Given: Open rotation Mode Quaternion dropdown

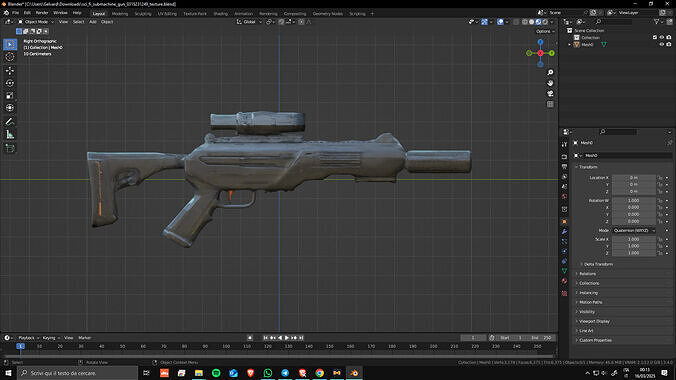Looking at the screenshot, I should pyautogui.click(x=634, y=230).
